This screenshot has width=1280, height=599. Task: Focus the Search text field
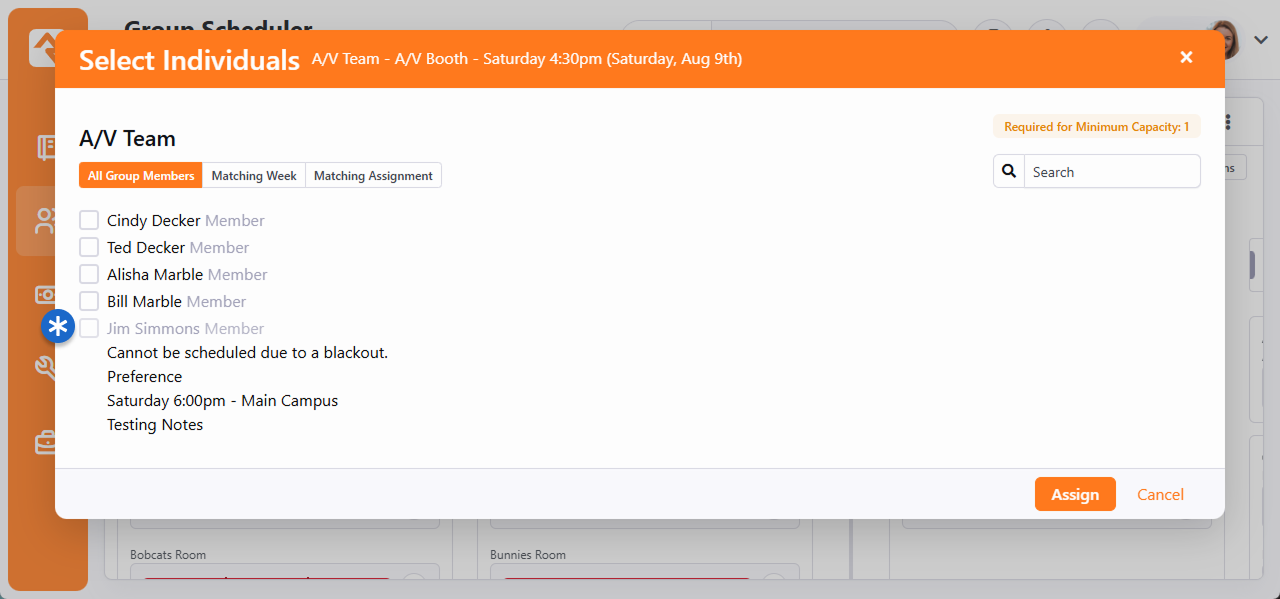(1111, 172)
